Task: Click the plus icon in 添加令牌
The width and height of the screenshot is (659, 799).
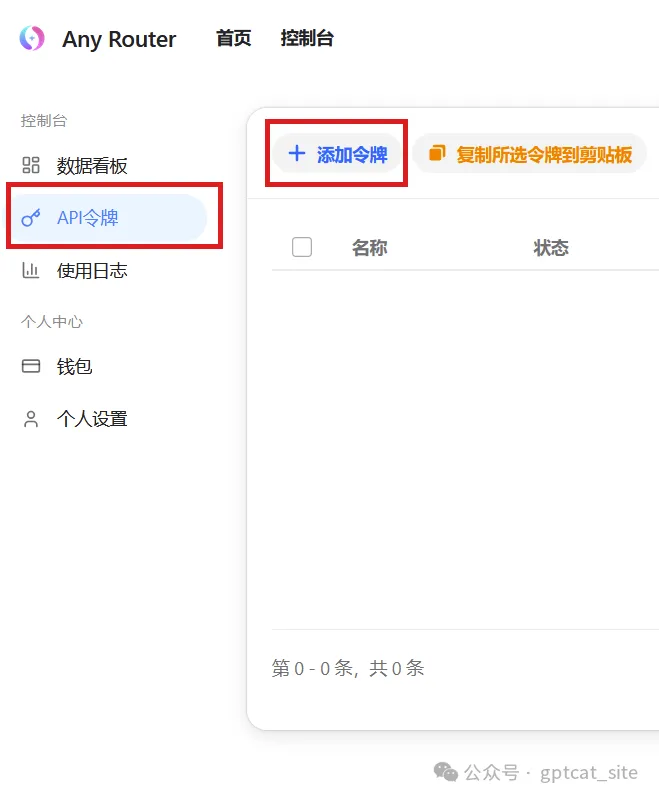Action: click(x=297, y=153)
